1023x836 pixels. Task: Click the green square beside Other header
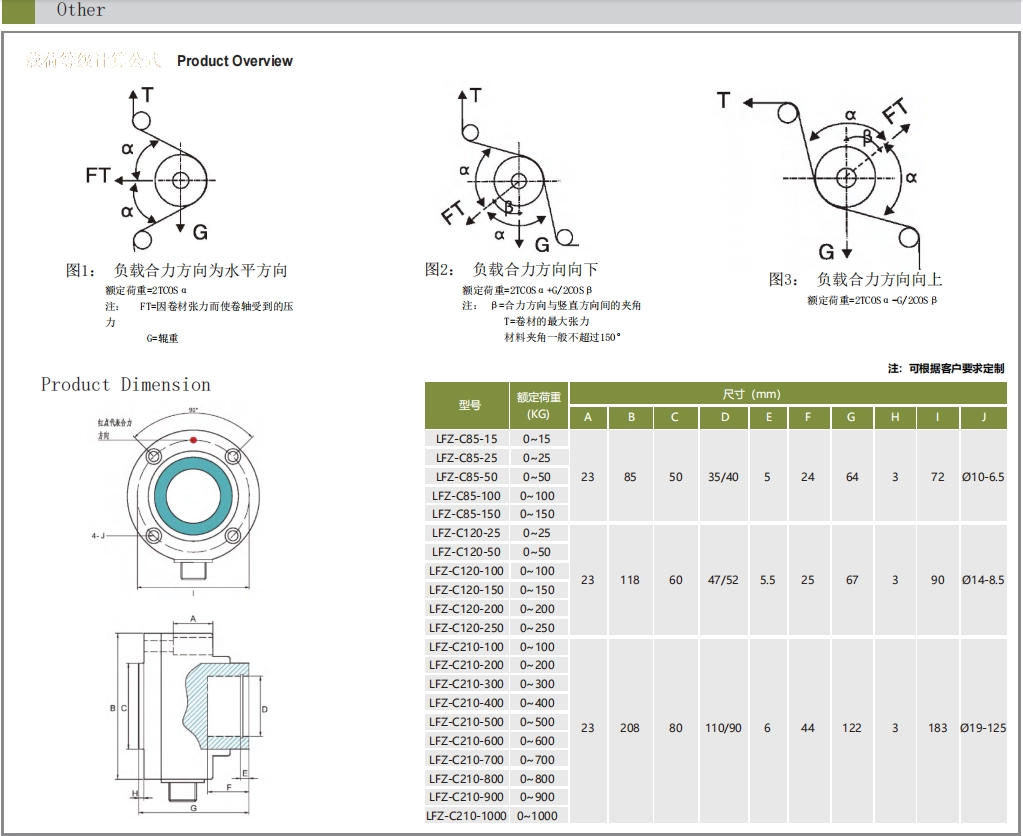click(18, 11)
